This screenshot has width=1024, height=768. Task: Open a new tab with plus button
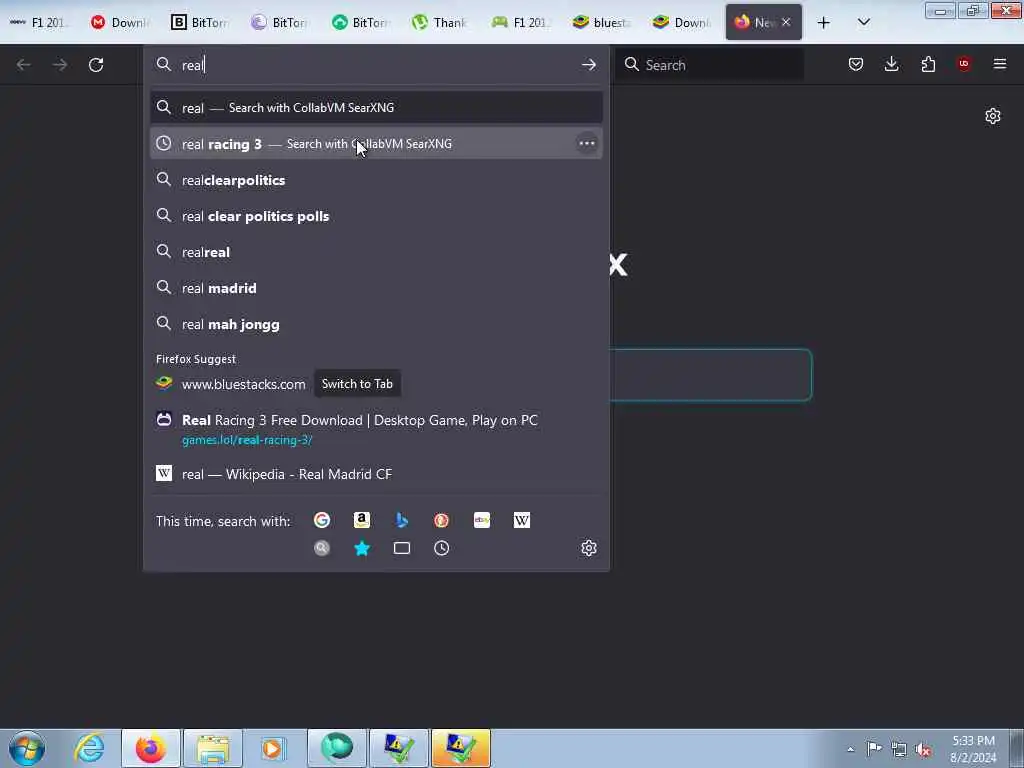[824, 23]
